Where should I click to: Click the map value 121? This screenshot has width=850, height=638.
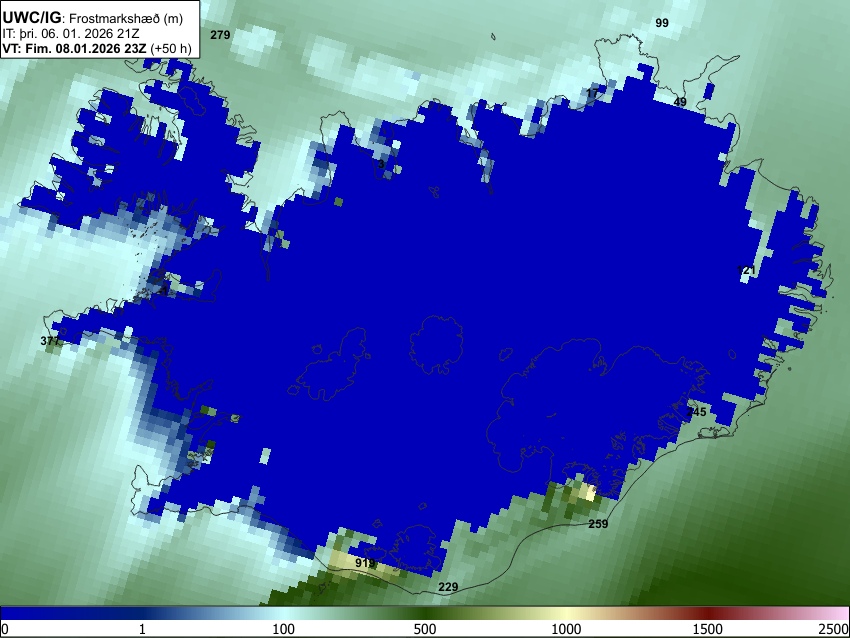746,270
